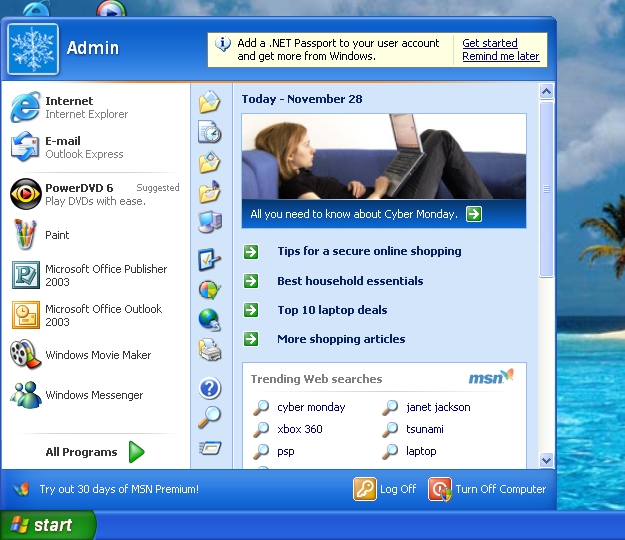Click the Start button on taskbar
This screenshot has width=625, height=540.
click(x=47, y=525)
